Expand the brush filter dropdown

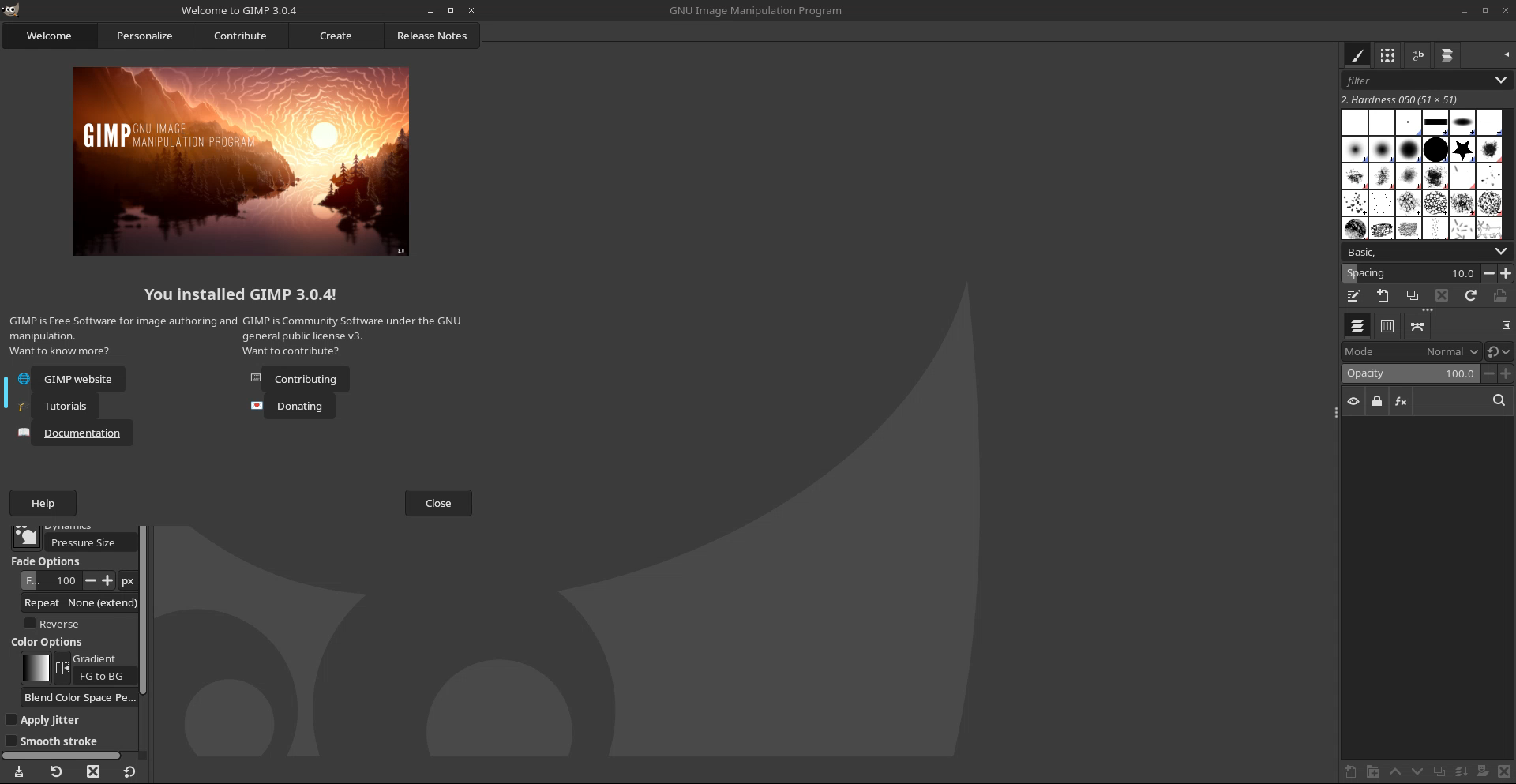point(1500,81)
